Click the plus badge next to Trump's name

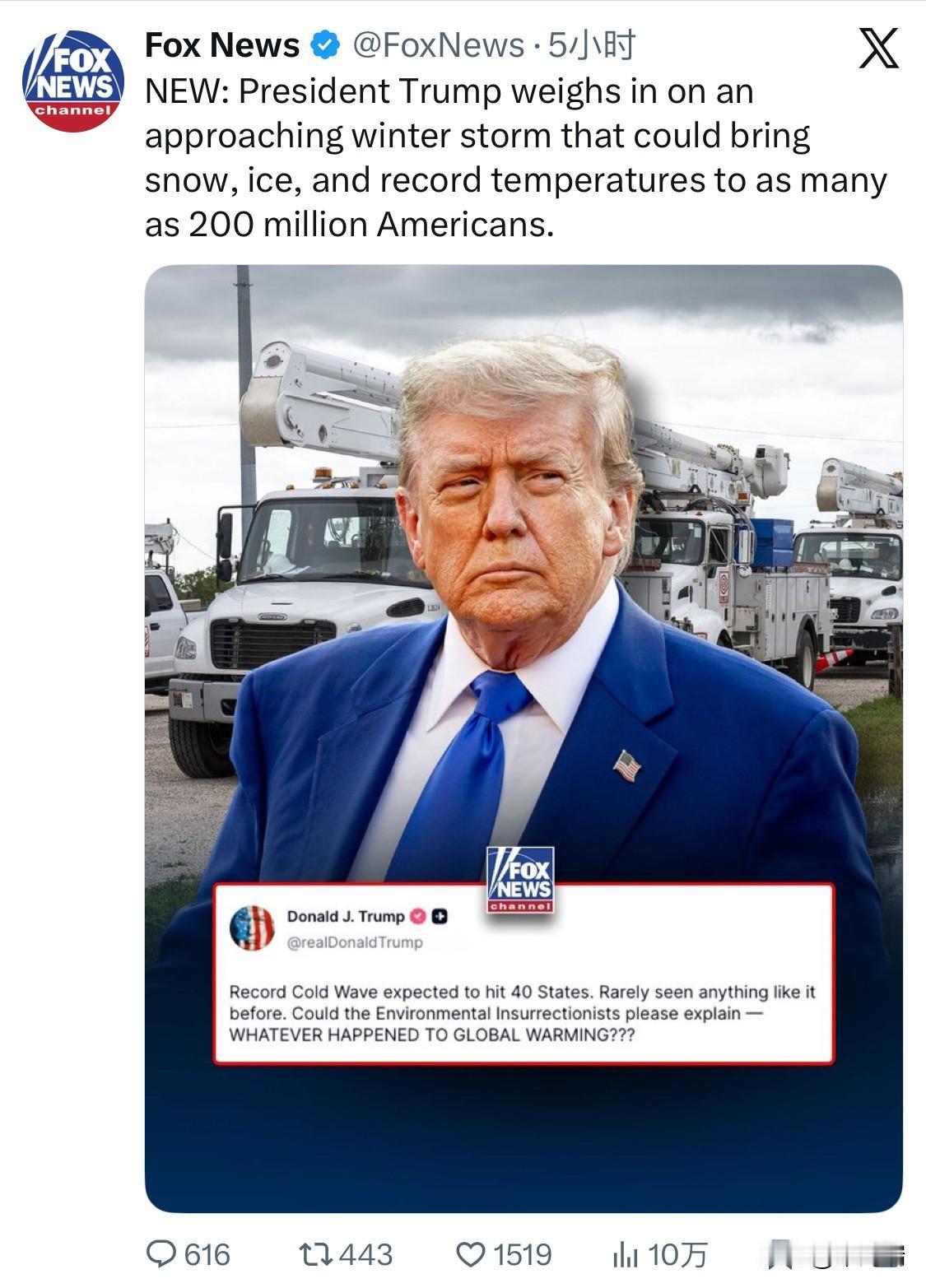pyautogui.click(x=440, y=916)
